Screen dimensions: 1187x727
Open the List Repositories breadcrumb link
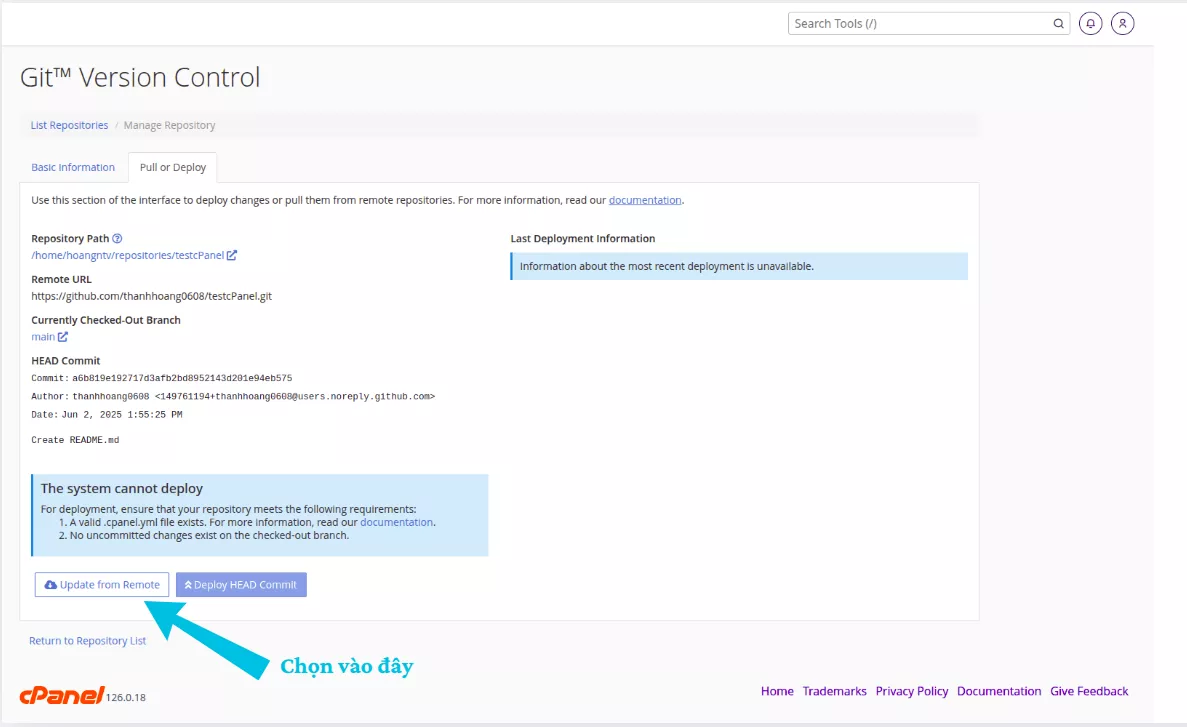pos(69,125)
